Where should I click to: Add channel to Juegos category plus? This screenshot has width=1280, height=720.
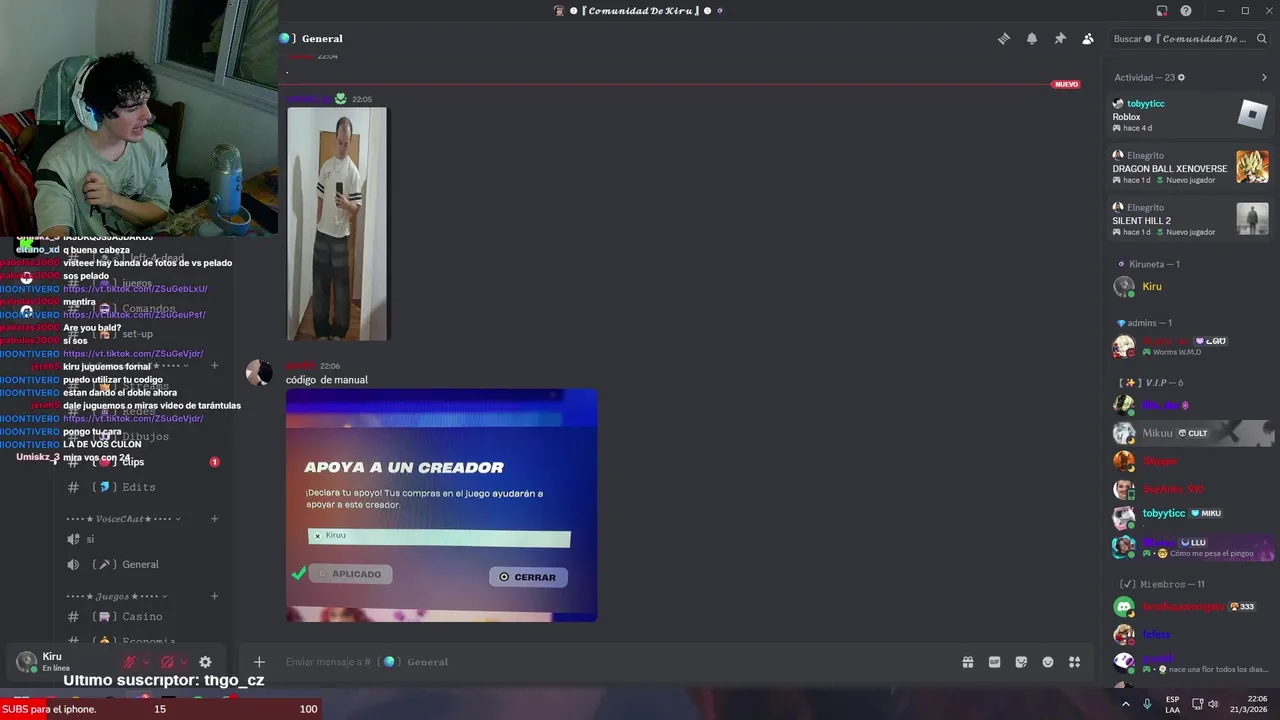pos(214,596)
